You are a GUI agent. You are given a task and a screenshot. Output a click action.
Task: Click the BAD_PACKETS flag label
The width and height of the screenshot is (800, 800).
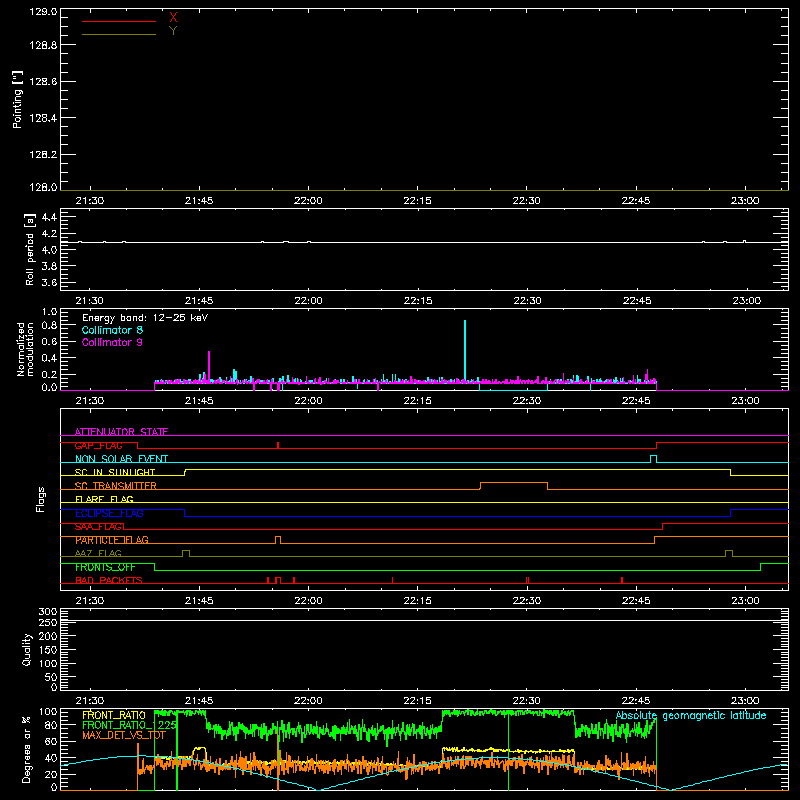tap(109, 580)
